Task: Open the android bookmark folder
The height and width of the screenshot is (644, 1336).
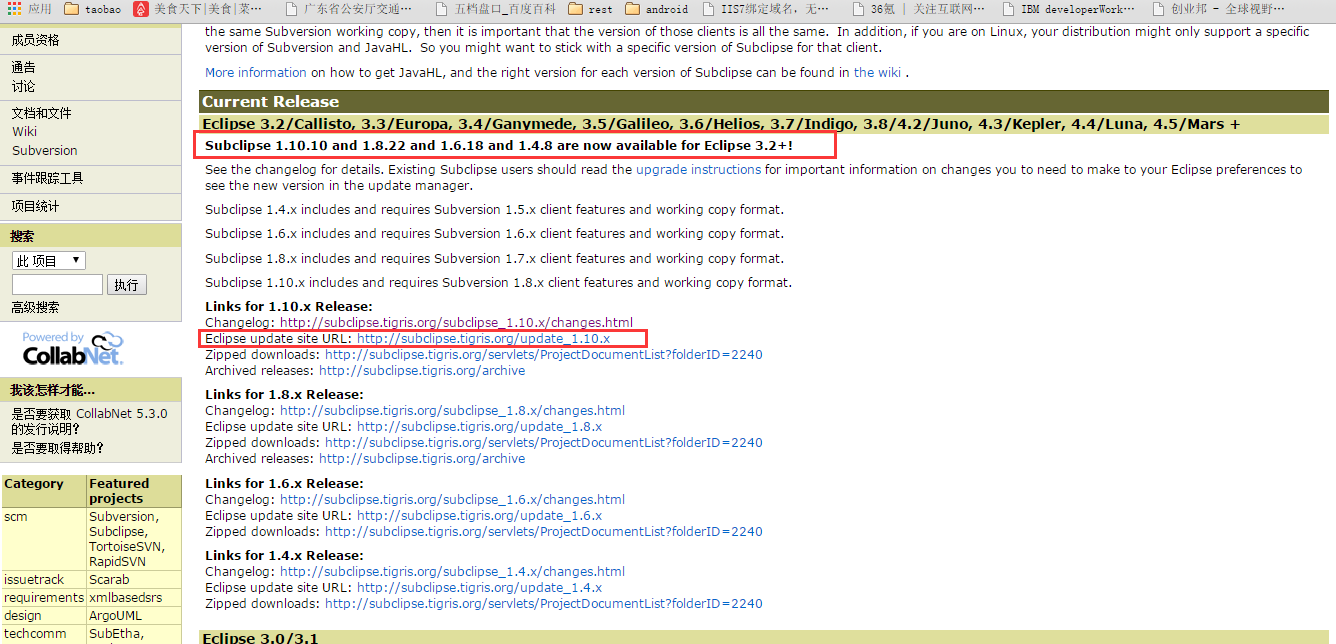Action: [x=656, y=9]
